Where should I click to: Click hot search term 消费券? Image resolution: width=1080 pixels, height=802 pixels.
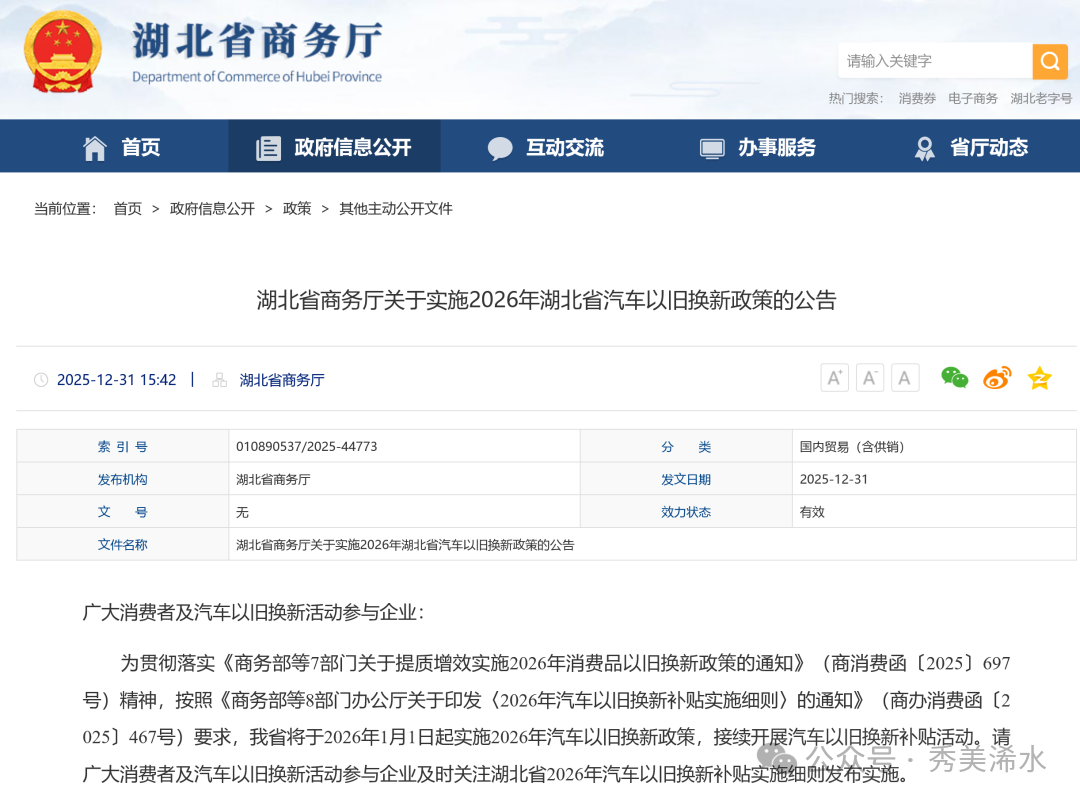tap(917, 99)
